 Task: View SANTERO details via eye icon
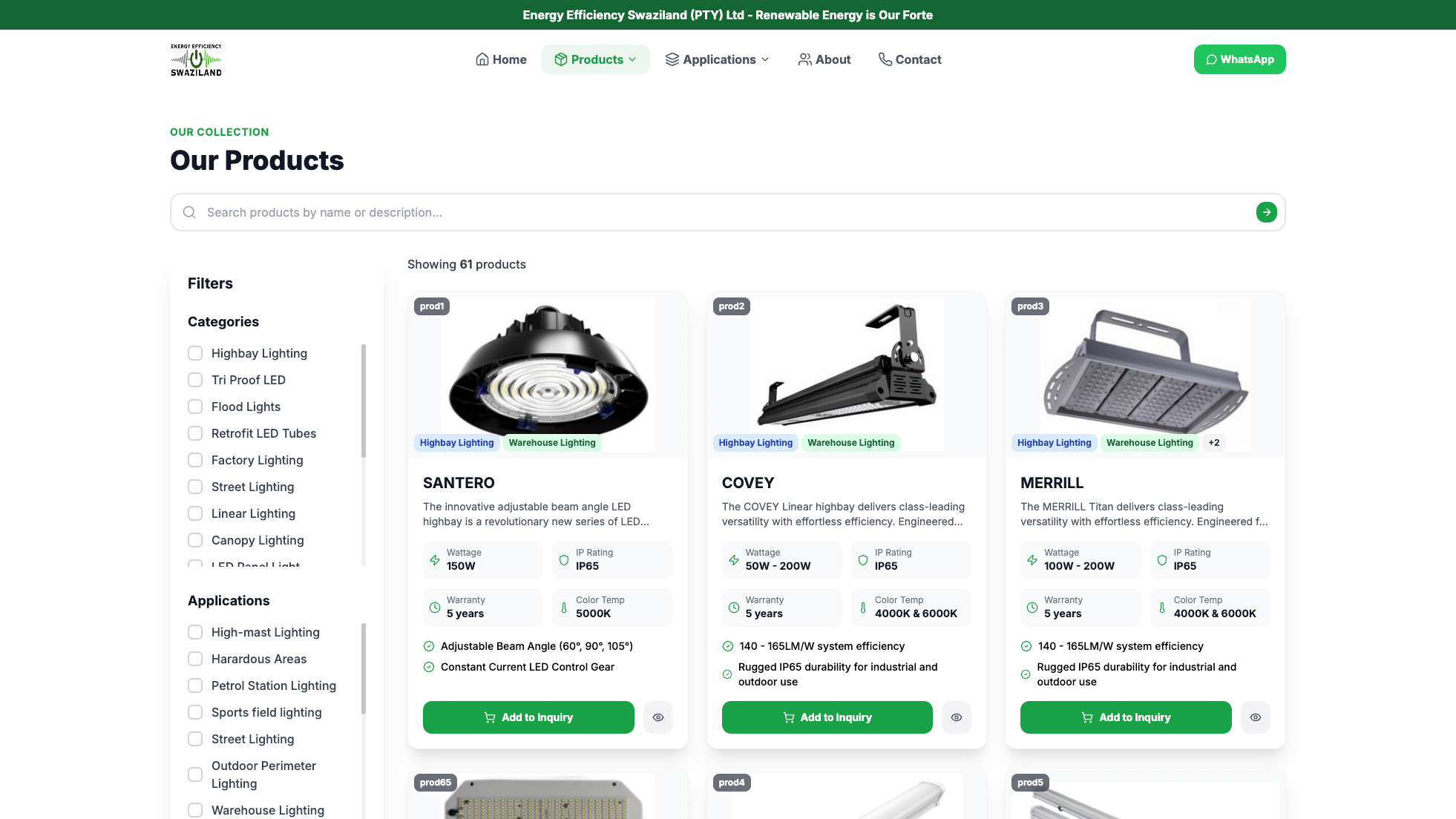[x=658, y=717]
